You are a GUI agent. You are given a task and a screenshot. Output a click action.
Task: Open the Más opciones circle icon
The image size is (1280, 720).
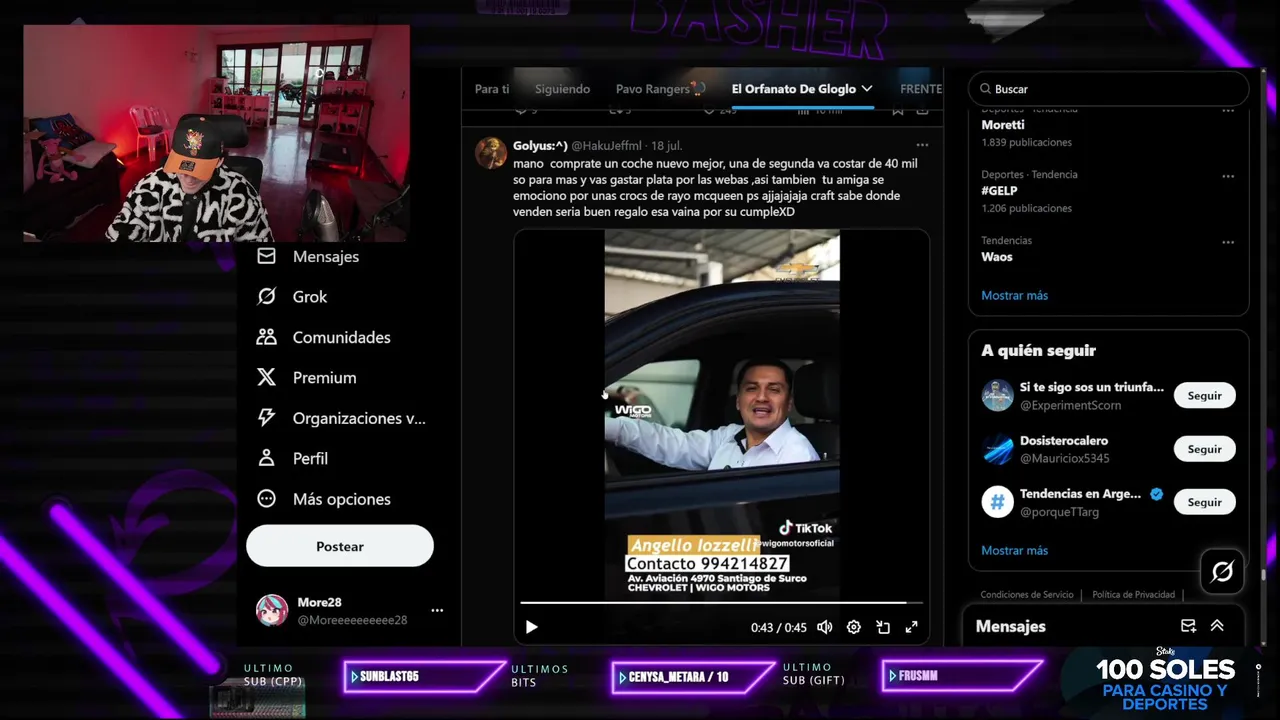266,498
